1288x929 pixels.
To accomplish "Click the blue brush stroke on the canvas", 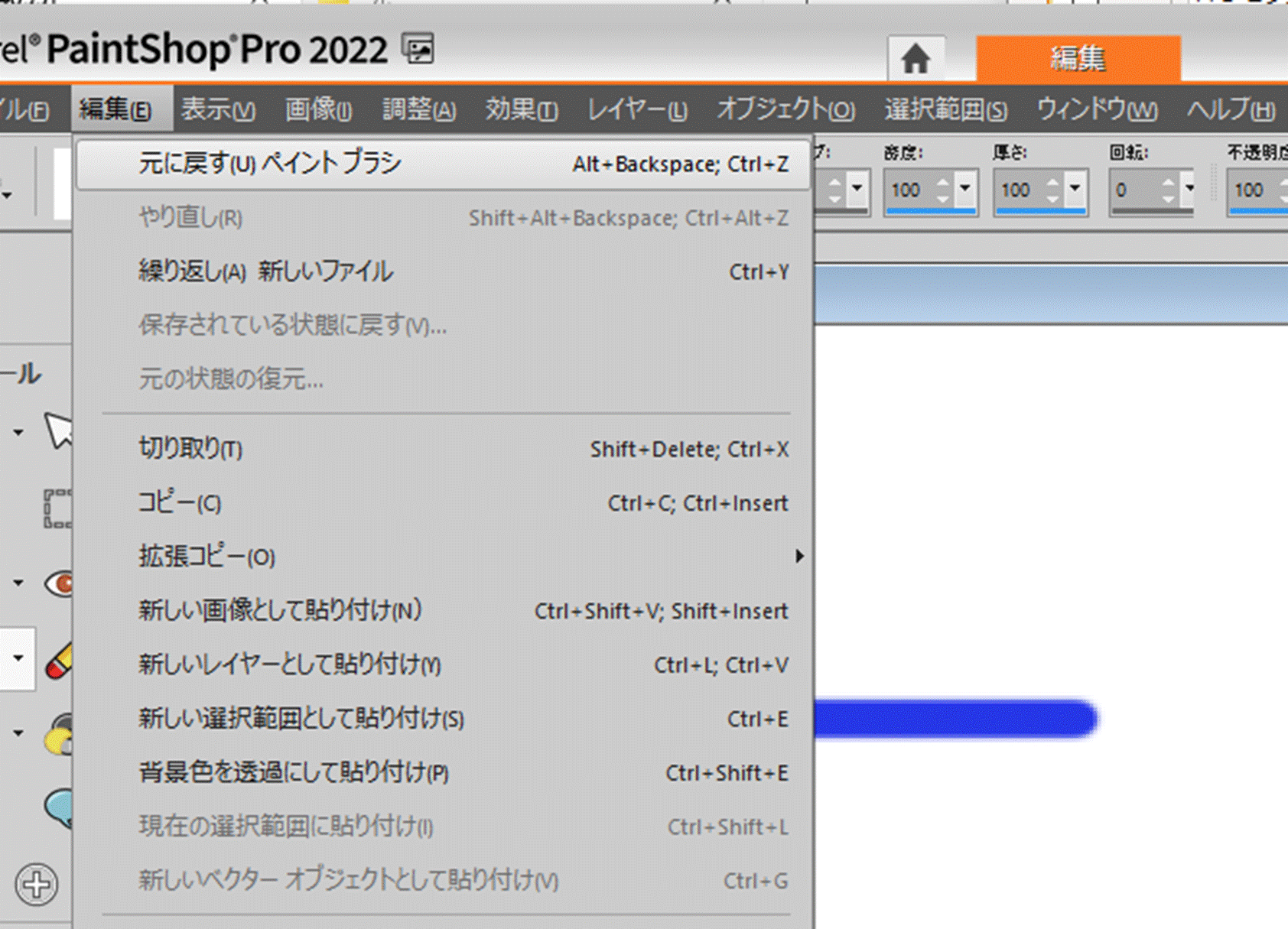I will [x=956, y=719].
